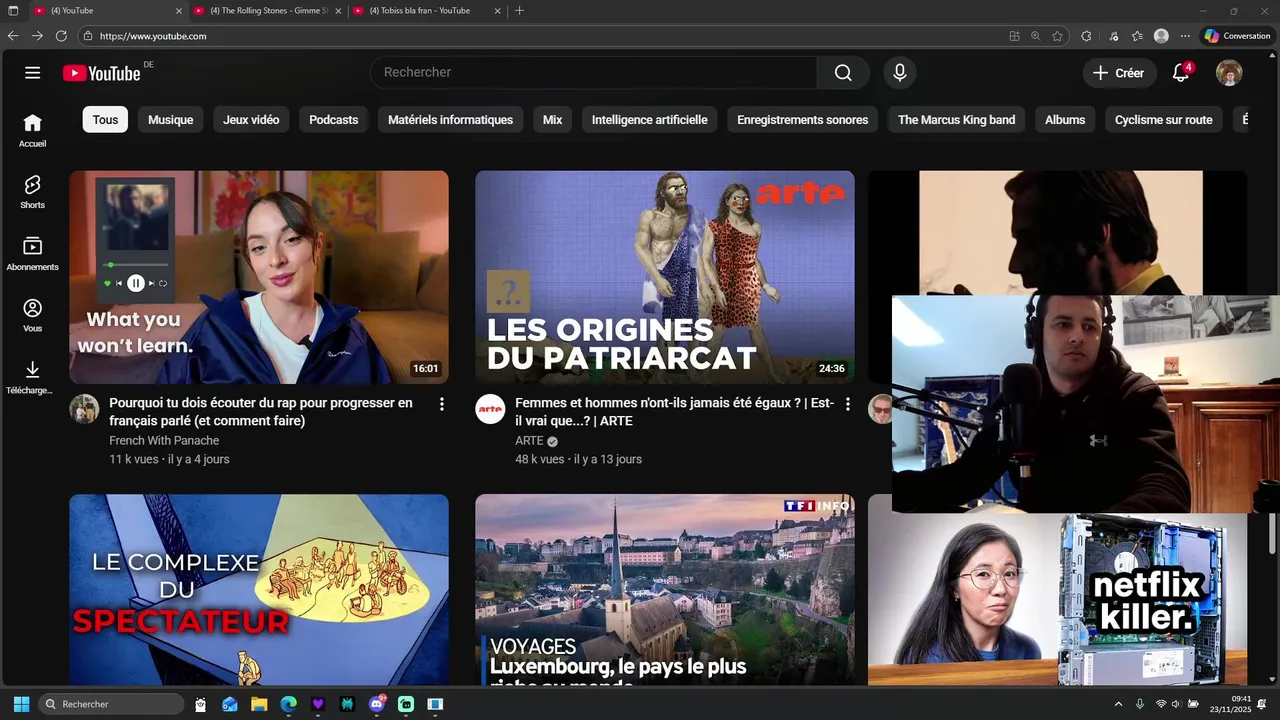Viewport: 1280px width, 720px height.
Task: Select the Albums filter chip
Action: [x=1065, y=120]
